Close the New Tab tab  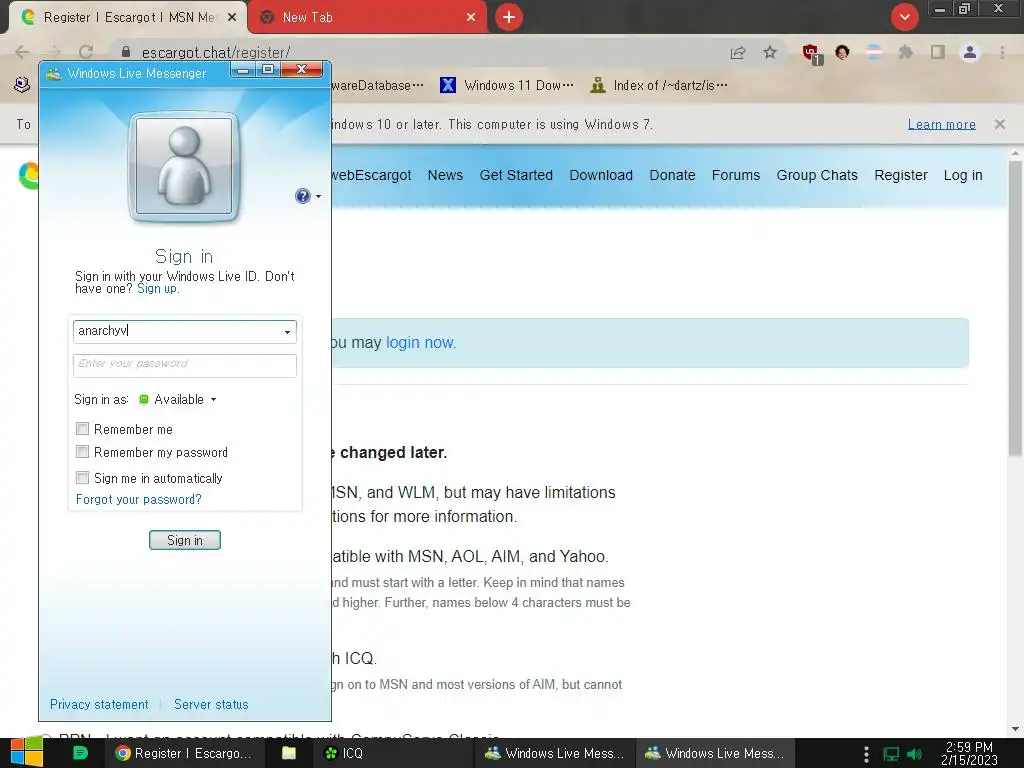point(471,18)
